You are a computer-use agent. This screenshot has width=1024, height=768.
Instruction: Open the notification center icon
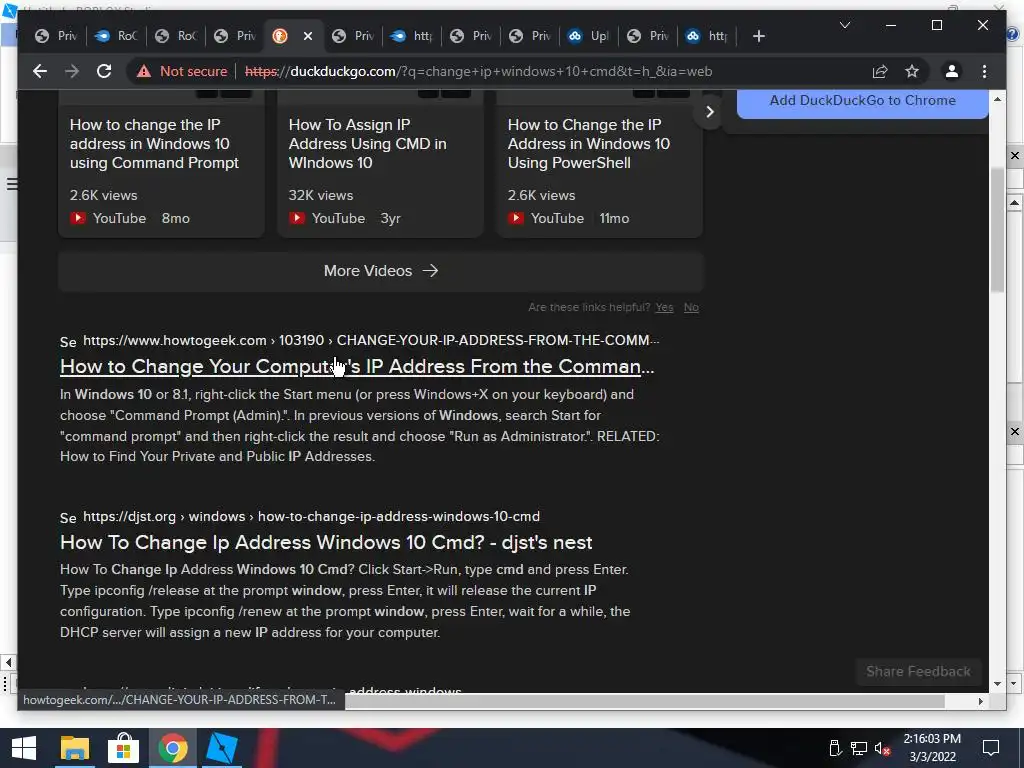tap(991, 748)
